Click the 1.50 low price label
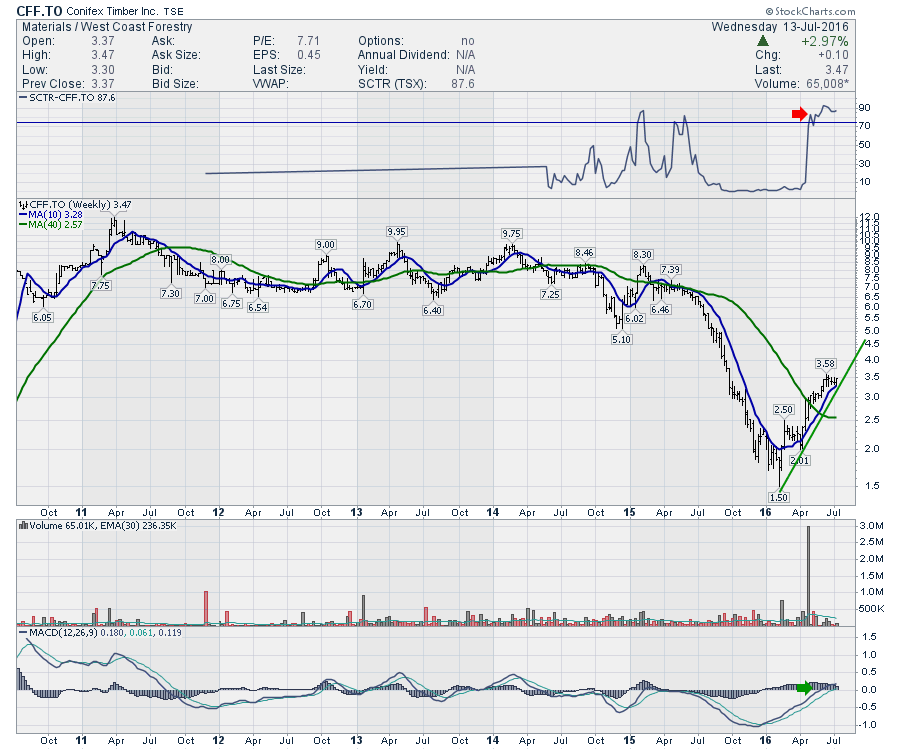This screenshot has width=900, height=750. pyautogui.click(x=779, y=497)
